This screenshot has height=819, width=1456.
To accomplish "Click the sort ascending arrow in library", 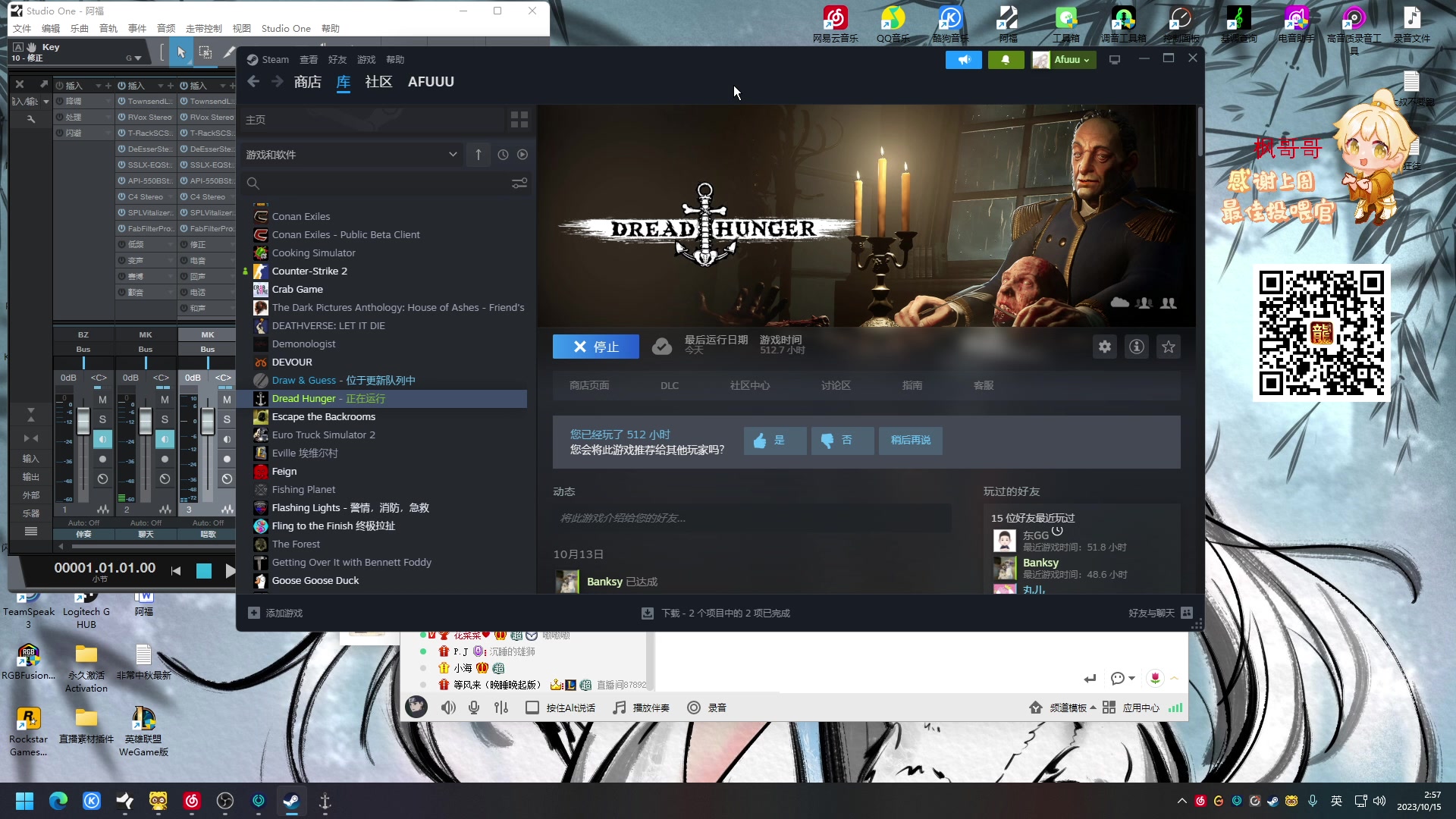I will point(479,155).
